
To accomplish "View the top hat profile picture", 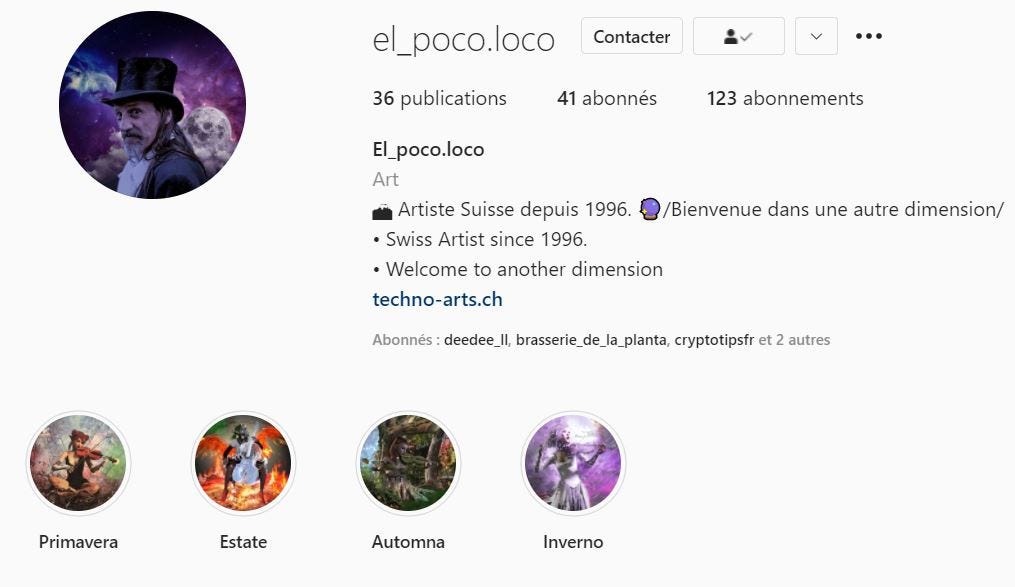I will point(152,105).
